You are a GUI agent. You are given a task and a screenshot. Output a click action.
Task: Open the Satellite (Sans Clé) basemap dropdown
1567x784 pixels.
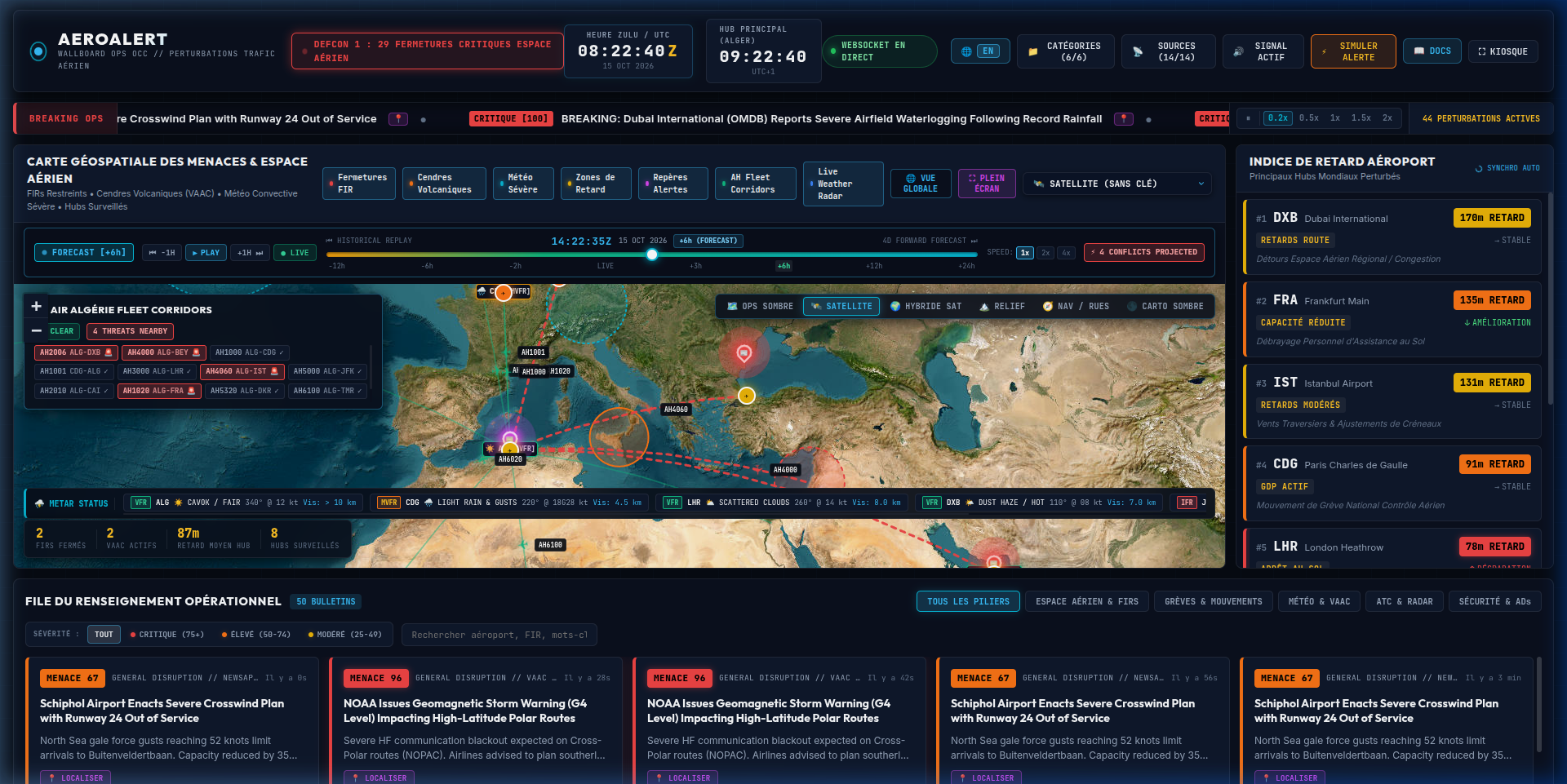point(1117,184)
